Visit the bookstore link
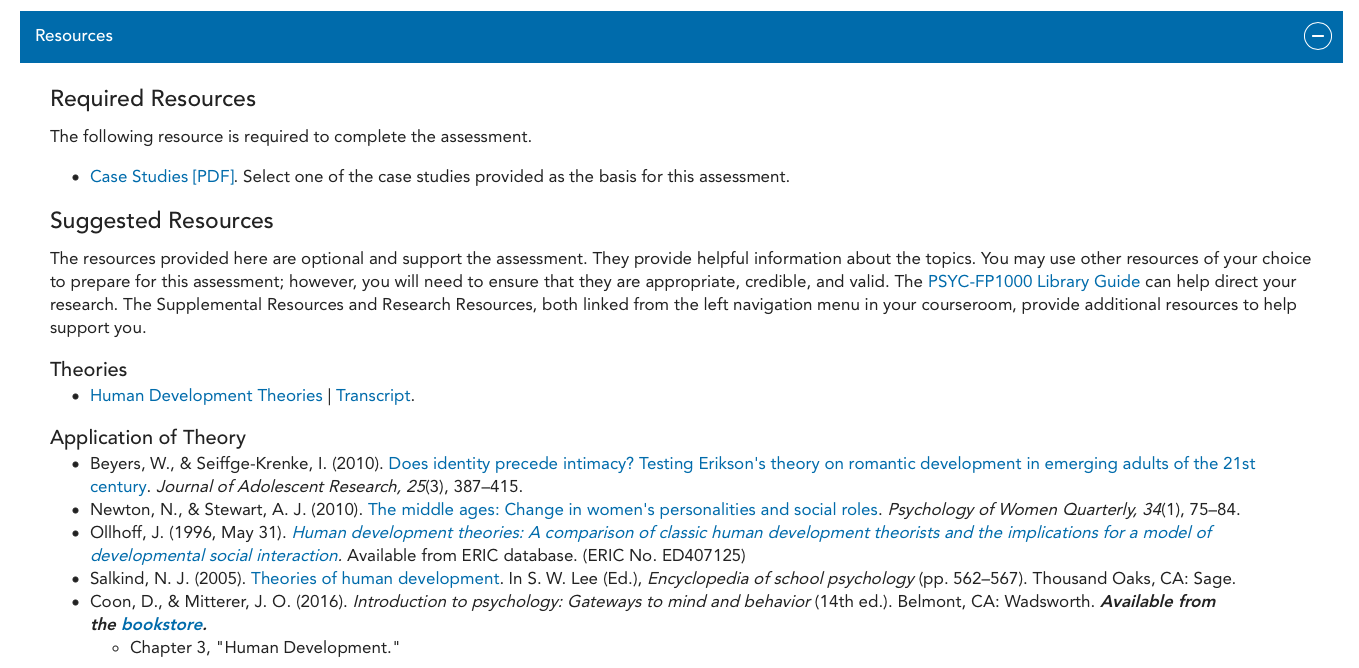Screen dimensions: 1359x668 pos(162,625)
